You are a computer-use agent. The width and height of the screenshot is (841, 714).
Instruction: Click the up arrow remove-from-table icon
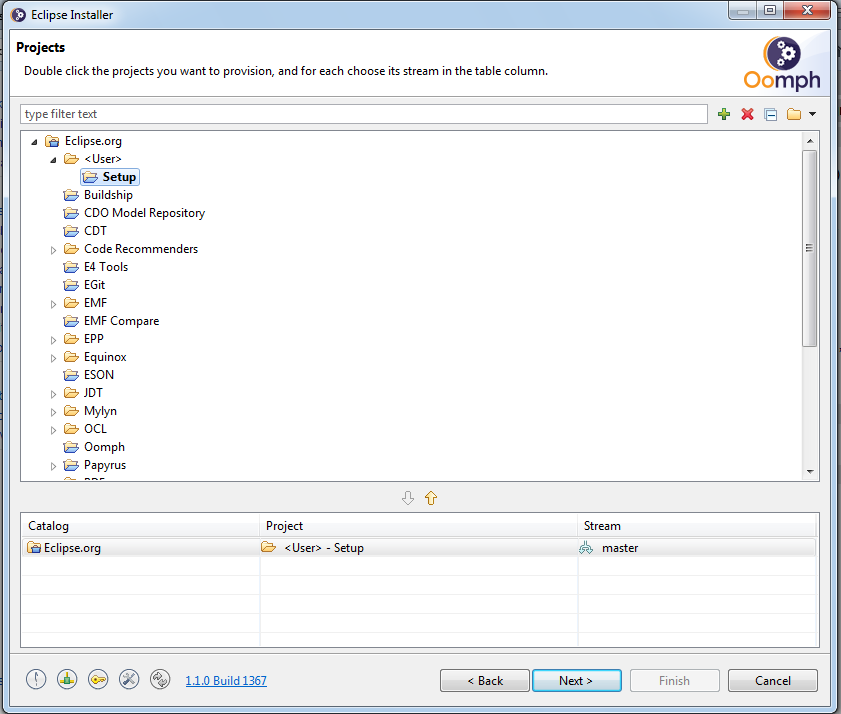pyautogui.click(x=431, y=498)
